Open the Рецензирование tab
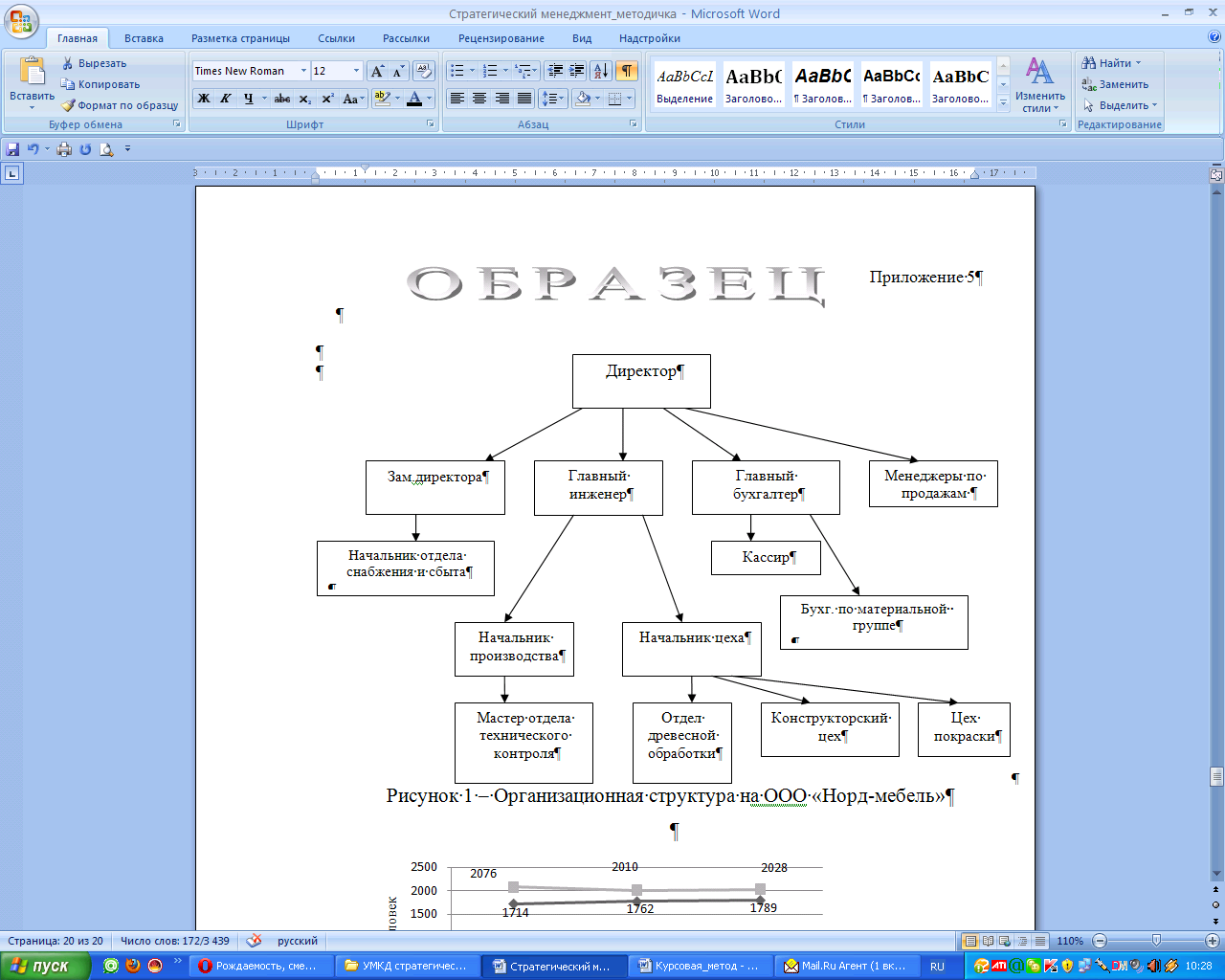The height and width of the screenshot is (980, 1225). 501,38
